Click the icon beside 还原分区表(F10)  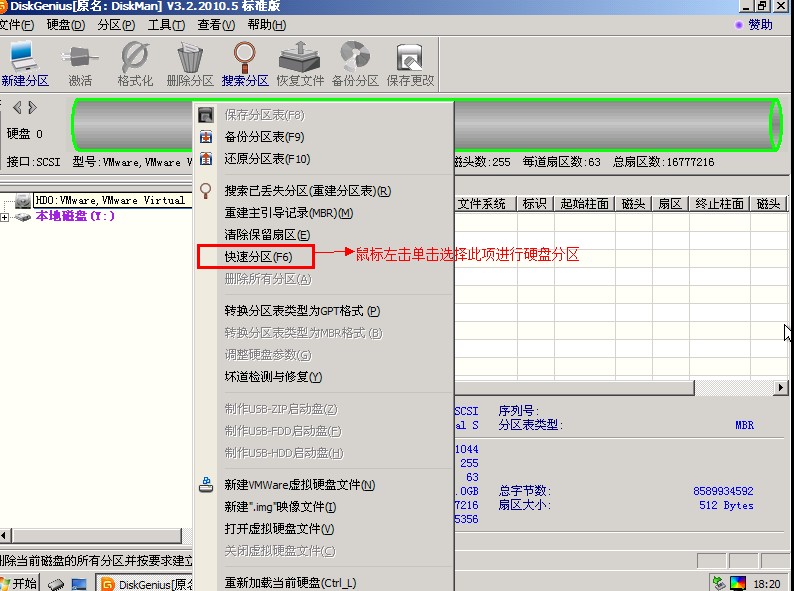click(x=206, y=159)
